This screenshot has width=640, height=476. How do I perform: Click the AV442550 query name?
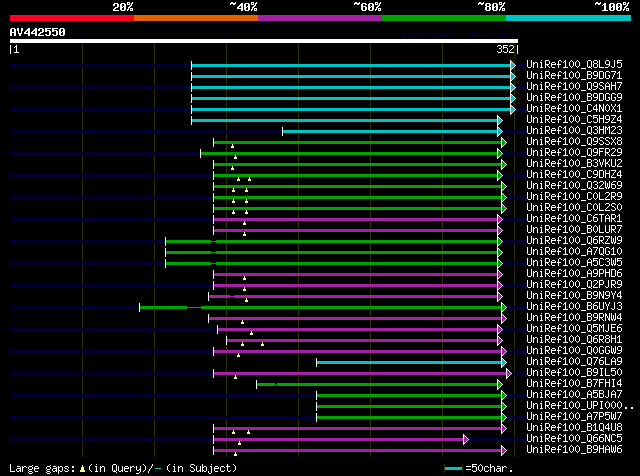point(38,32)
